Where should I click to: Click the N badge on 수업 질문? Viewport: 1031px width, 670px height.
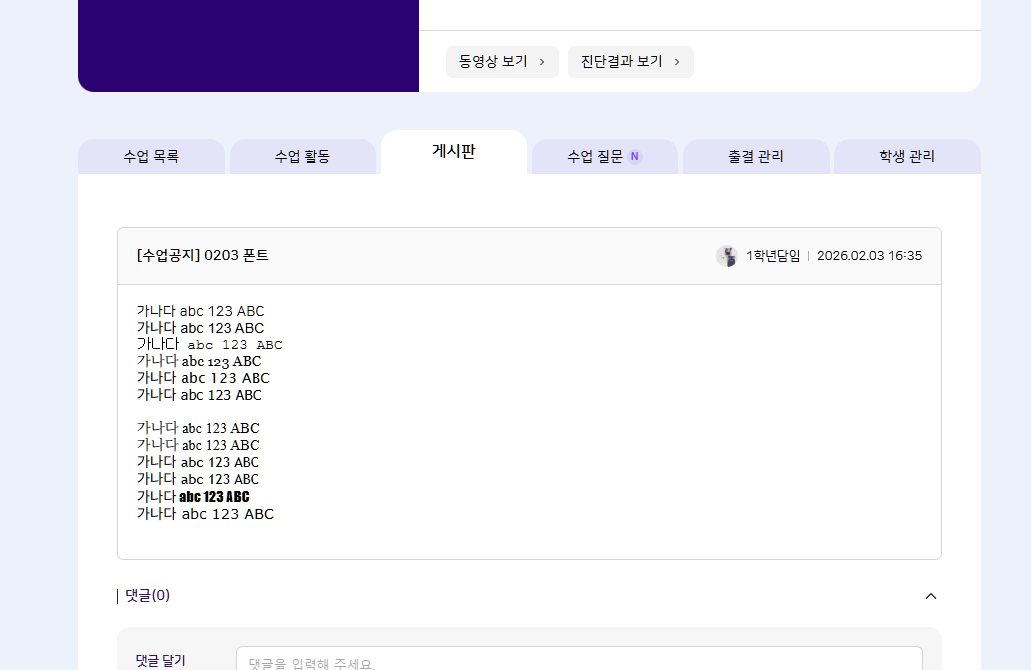pyautogui.click(x=634, y=157)
